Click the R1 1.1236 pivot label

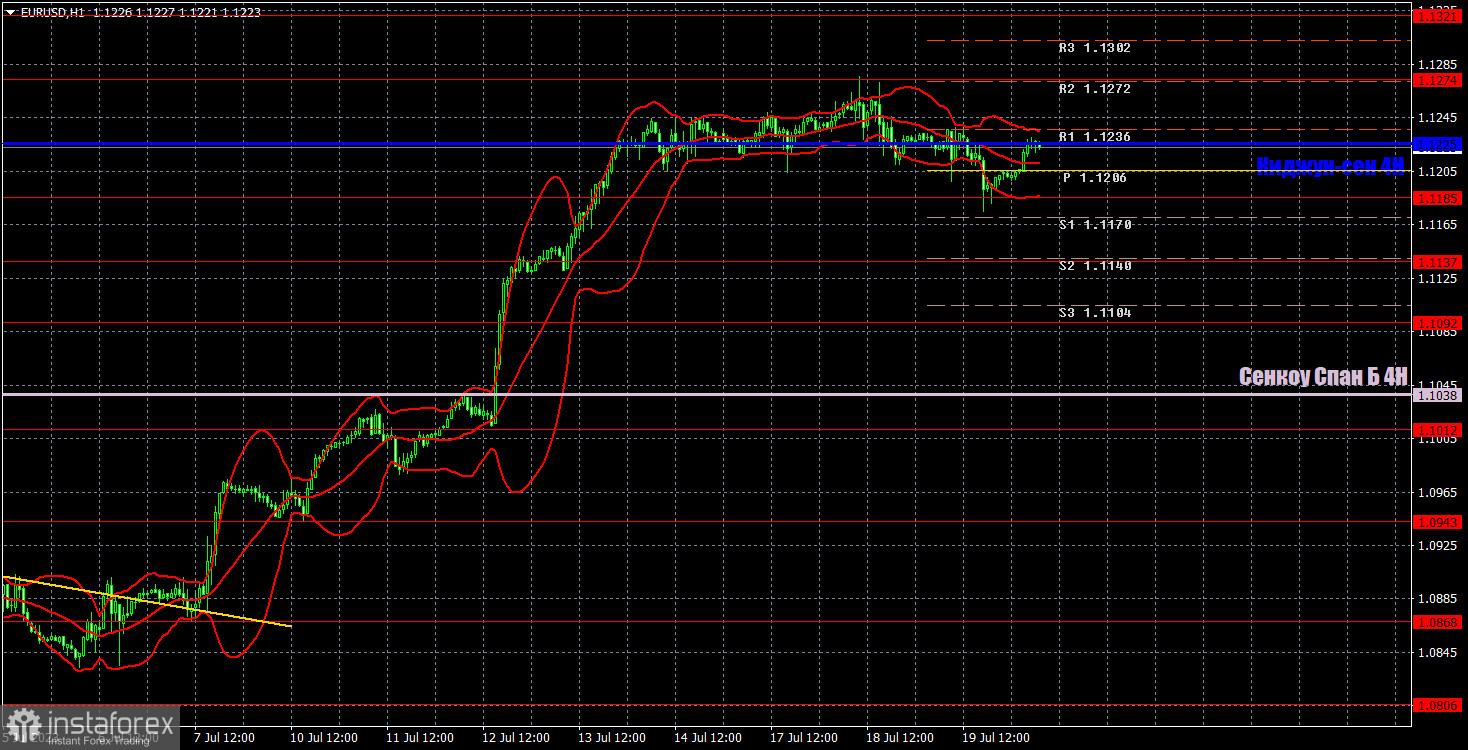1095,136
